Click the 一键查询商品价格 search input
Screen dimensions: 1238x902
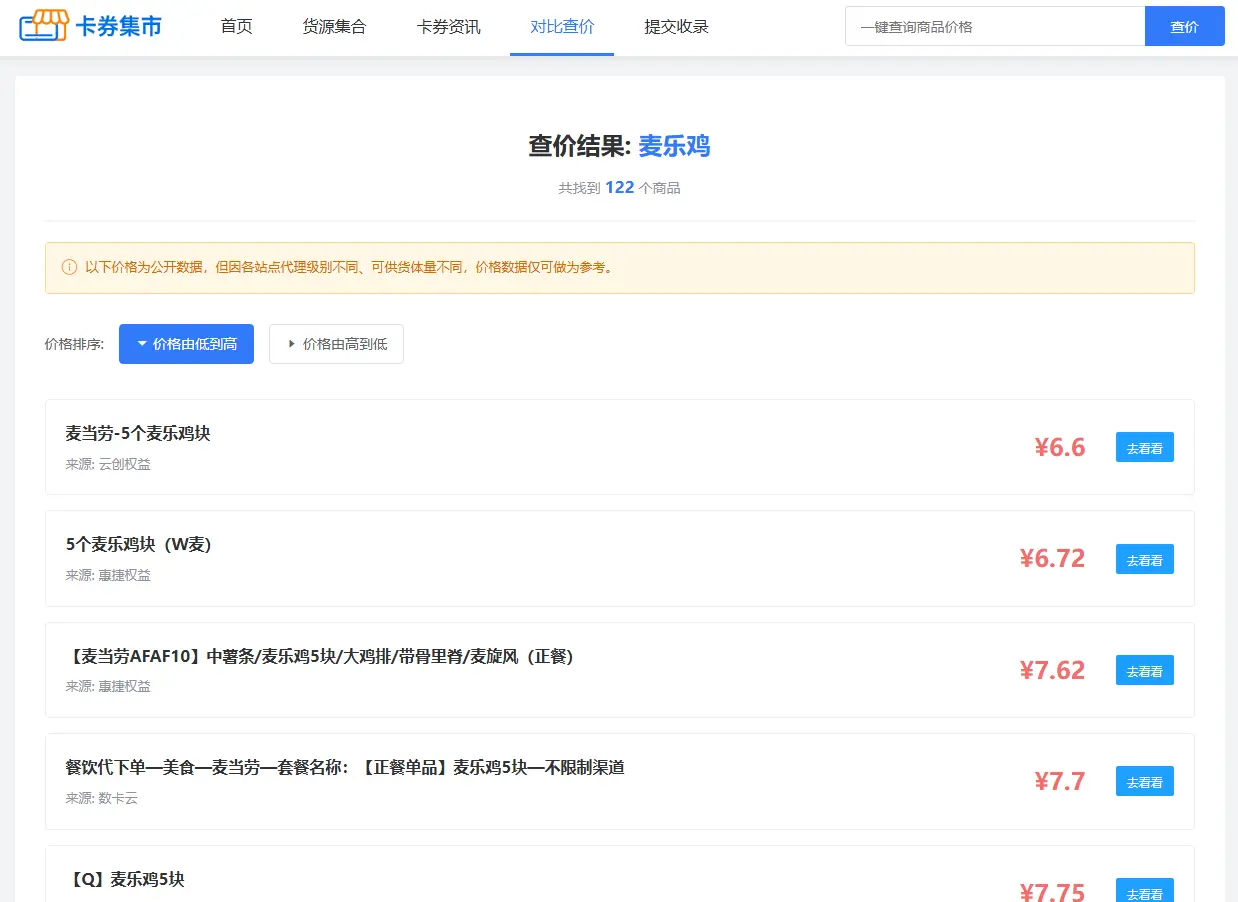pyautogui.click(x=995, y=26)
